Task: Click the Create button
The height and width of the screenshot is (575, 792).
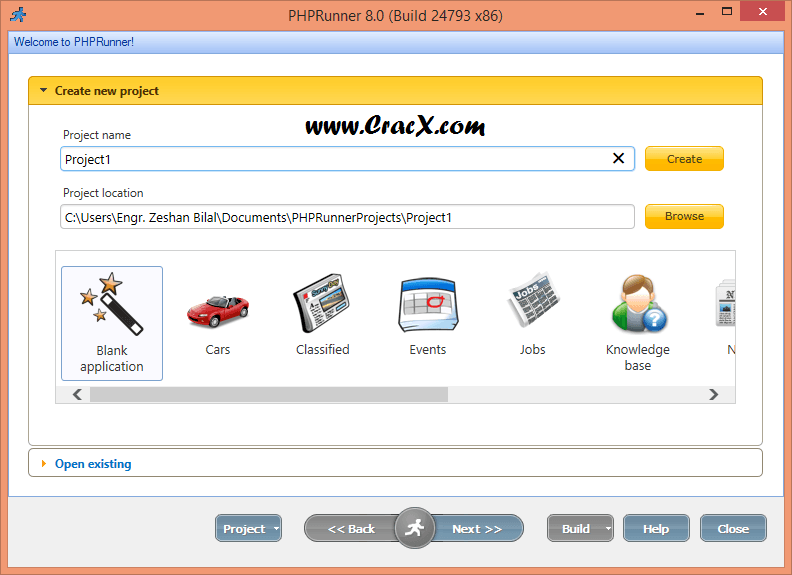Action: coord(684,159)
